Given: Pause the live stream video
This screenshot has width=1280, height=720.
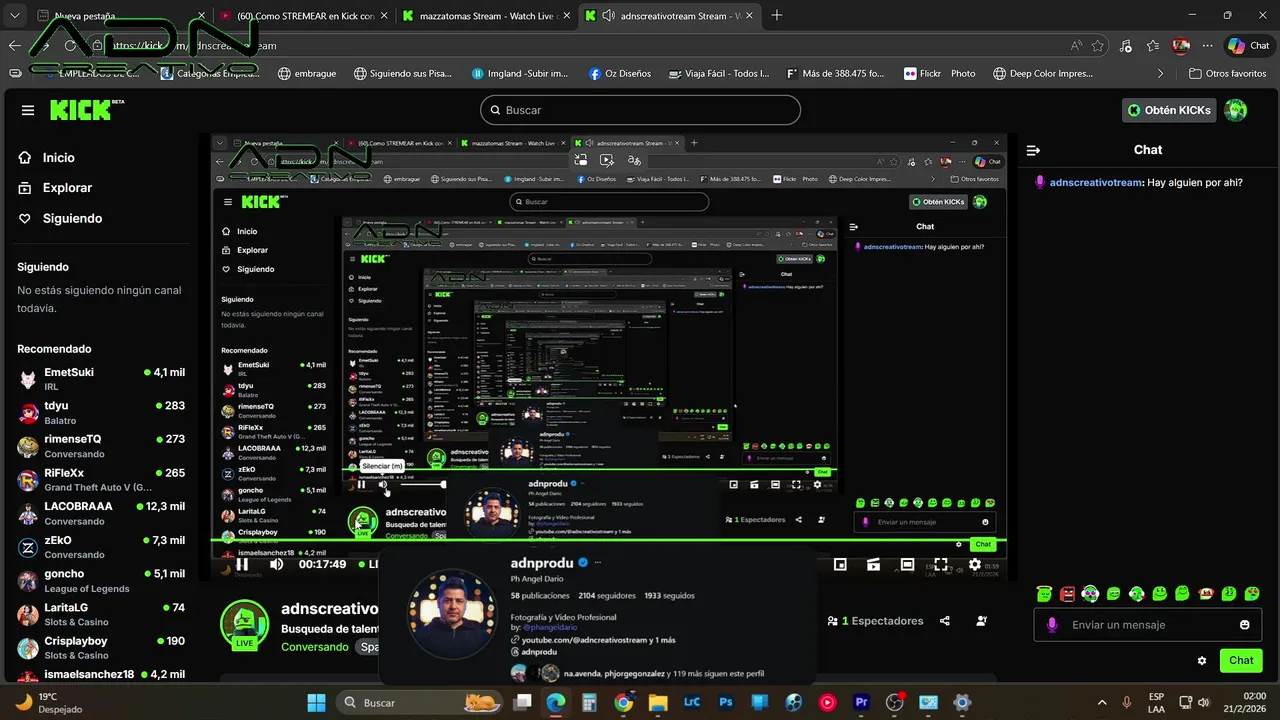Looking at the screenshot, I should click(x=242, y=564).
